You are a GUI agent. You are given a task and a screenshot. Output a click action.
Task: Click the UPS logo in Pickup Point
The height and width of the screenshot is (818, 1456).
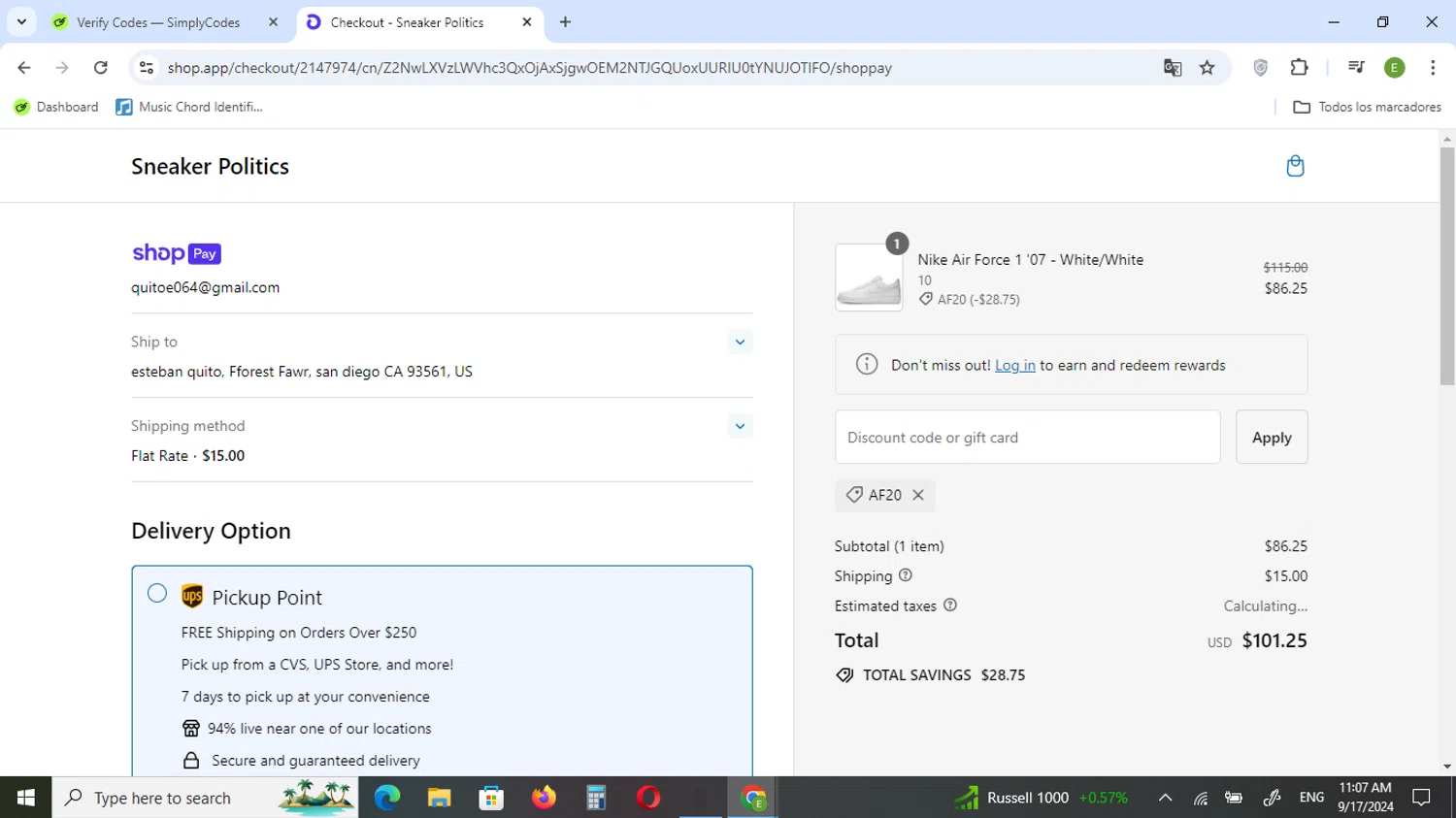pos(192,597)
